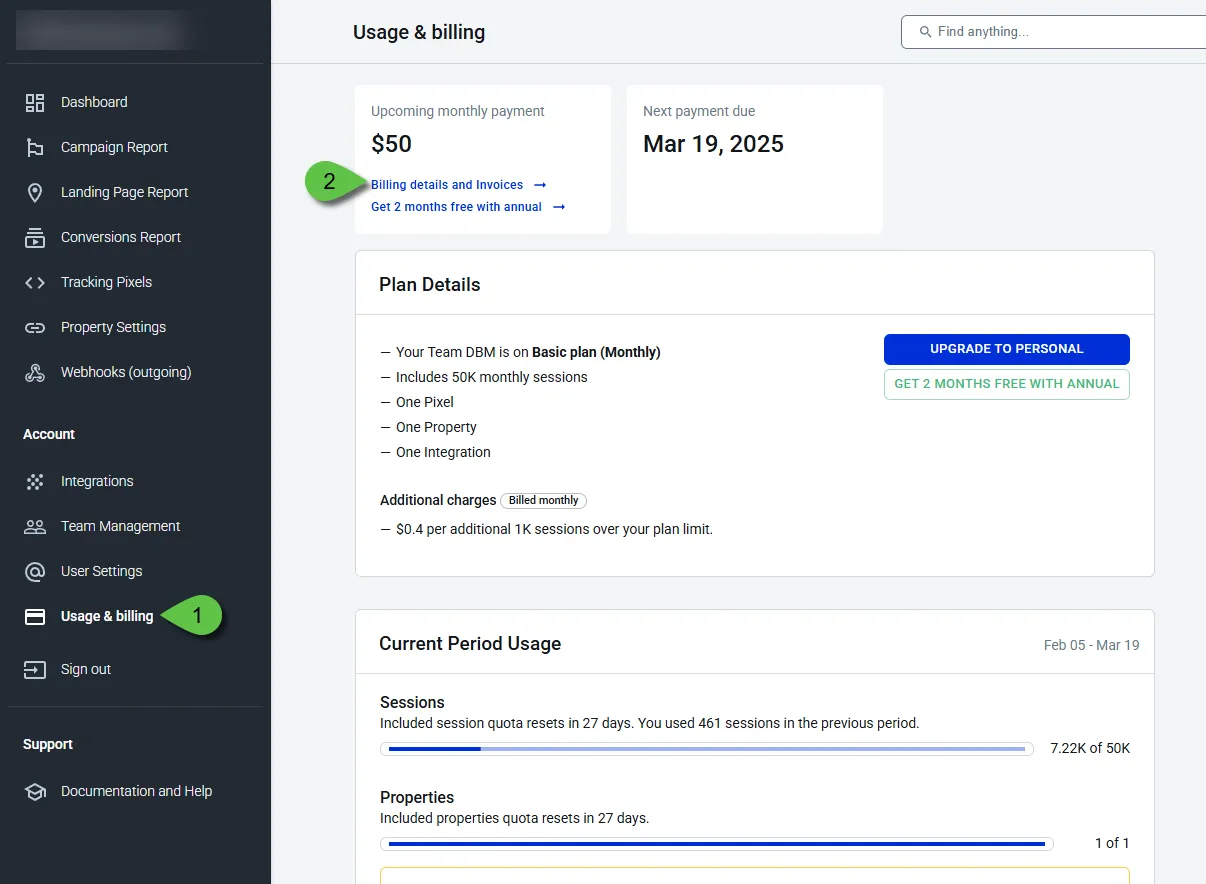
Task: Click the Conversions Report play icon
Action: [x=35, y=237]
